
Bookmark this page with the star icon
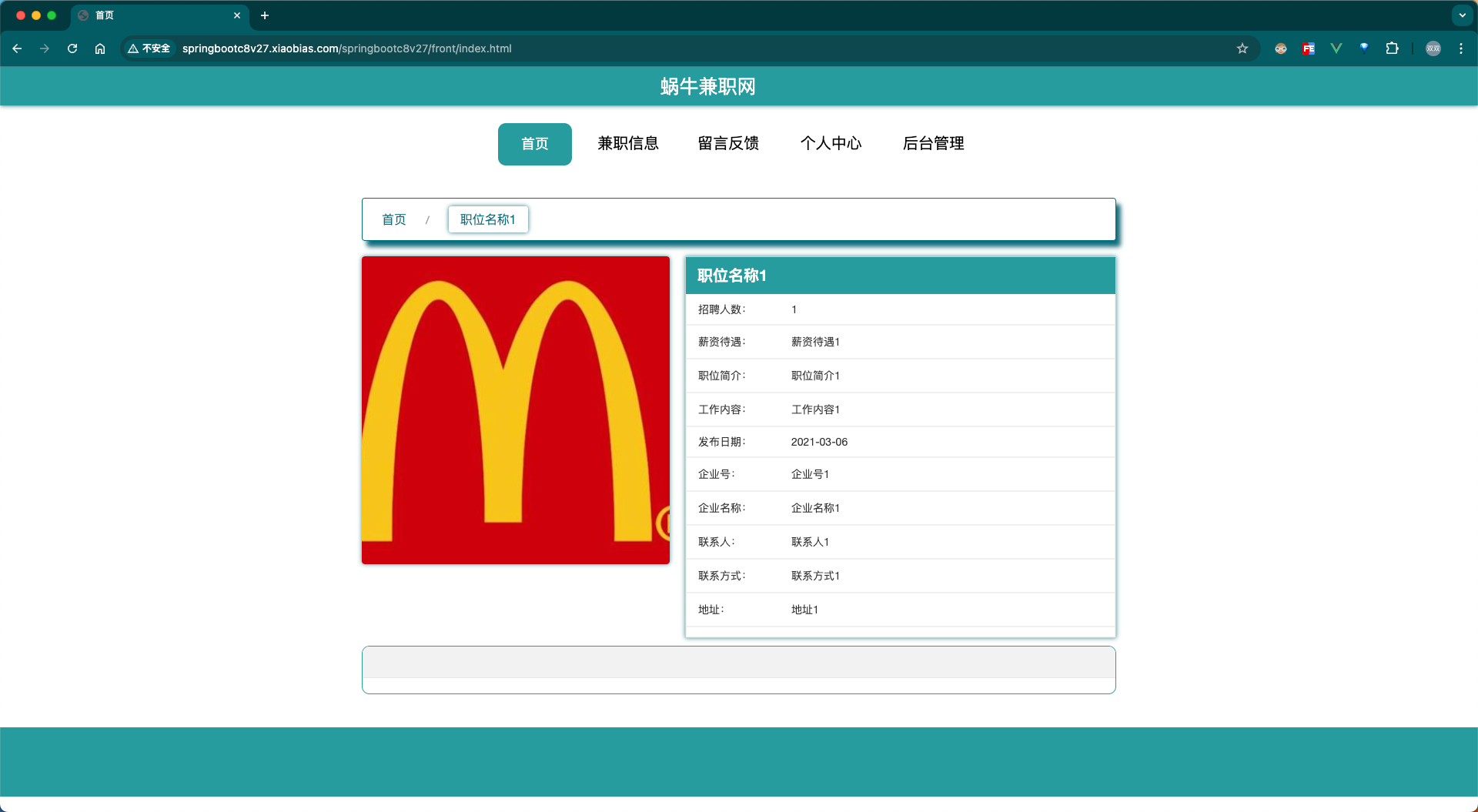[1242, 48]
